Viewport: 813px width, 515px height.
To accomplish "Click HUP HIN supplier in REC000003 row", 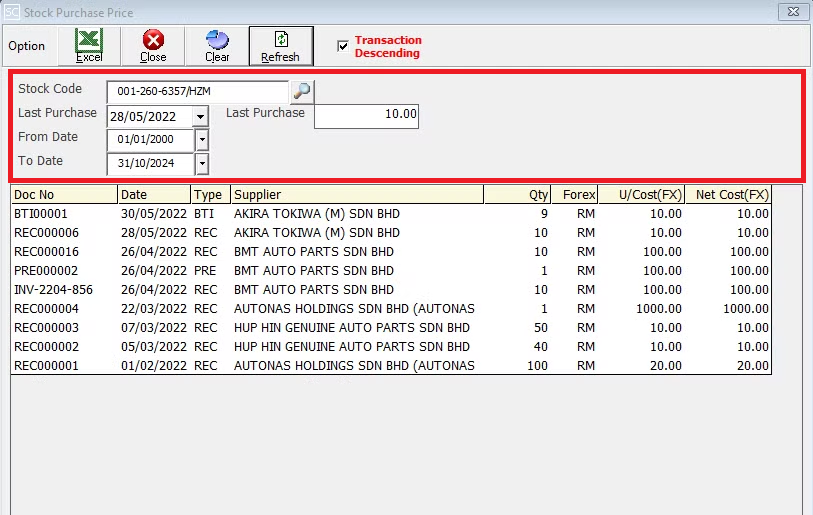I will (x=352, y=328).
